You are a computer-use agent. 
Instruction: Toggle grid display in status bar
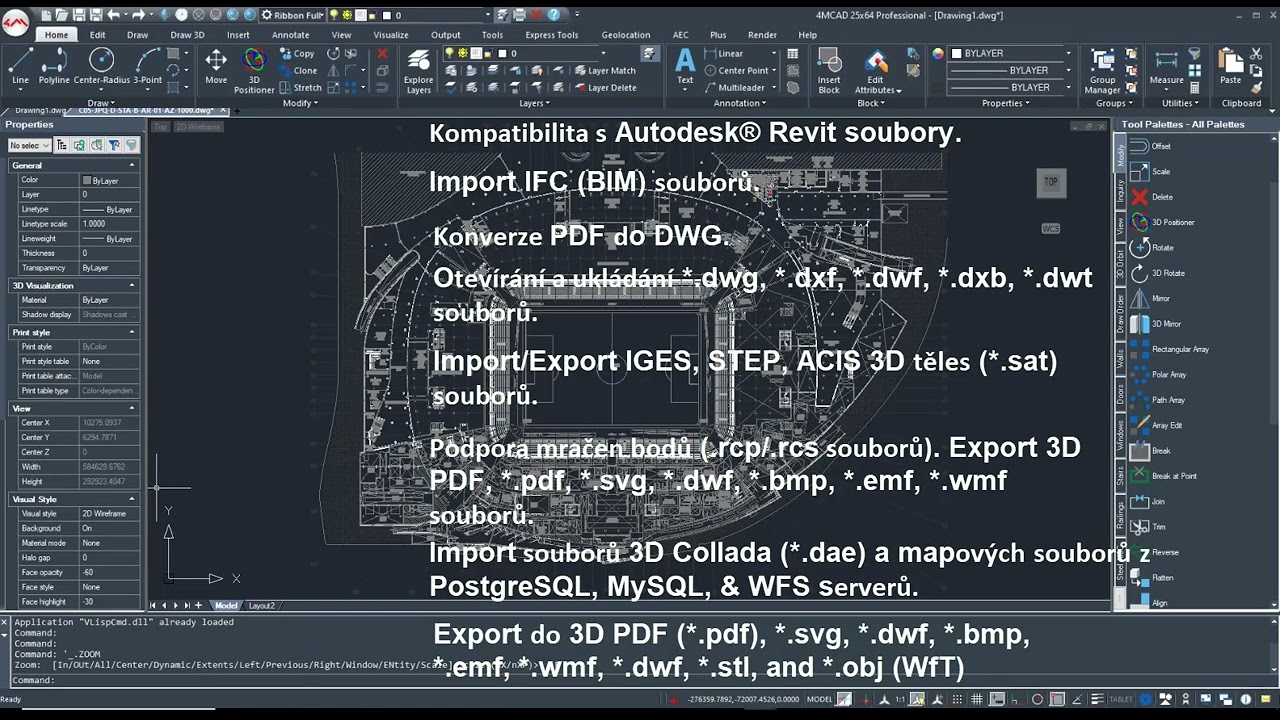coord(977,700)
